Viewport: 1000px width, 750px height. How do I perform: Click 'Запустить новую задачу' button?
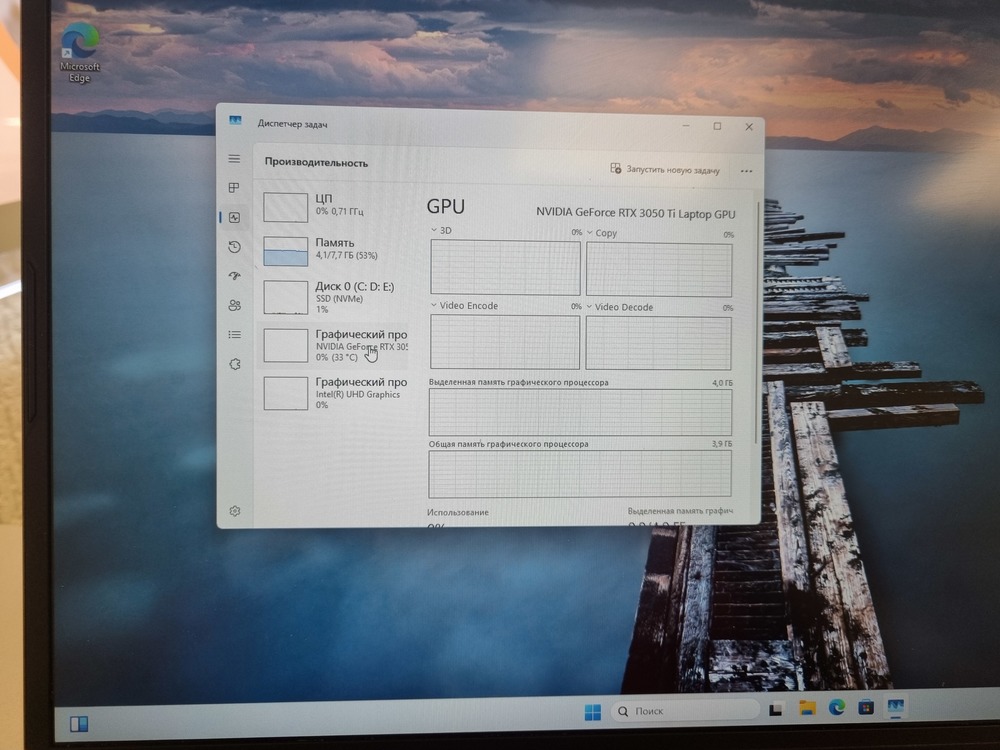coord(665,169)
